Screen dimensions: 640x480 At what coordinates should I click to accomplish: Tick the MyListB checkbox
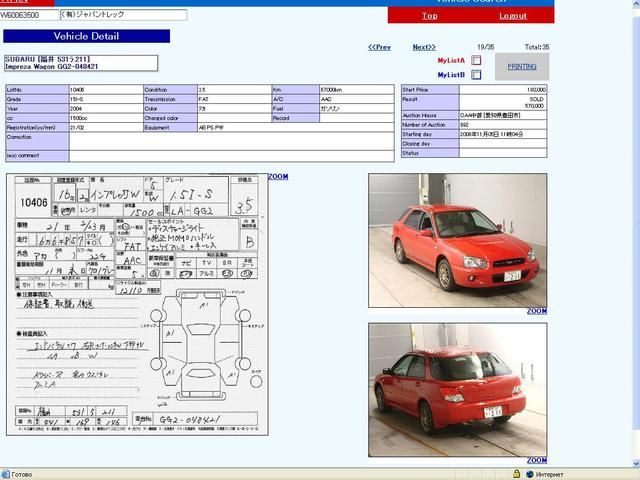[x=476, y=74]
